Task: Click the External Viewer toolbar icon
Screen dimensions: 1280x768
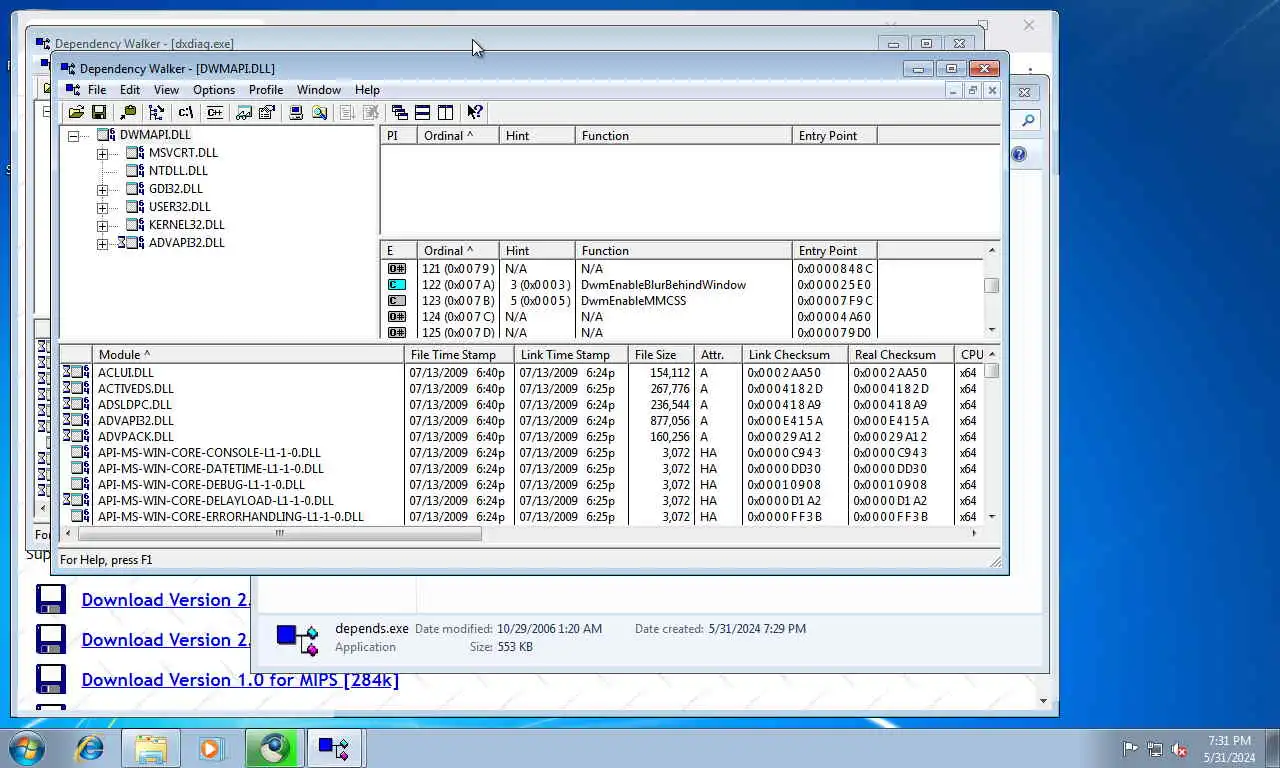Action: [x=244, y=113]
